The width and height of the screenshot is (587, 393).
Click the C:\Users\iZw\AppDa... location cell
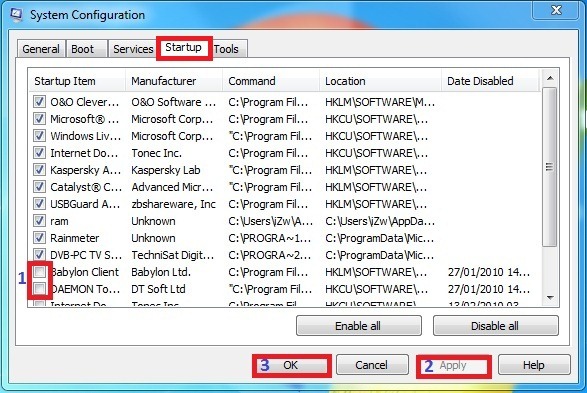pyautogui.click(x=380, y=221)
